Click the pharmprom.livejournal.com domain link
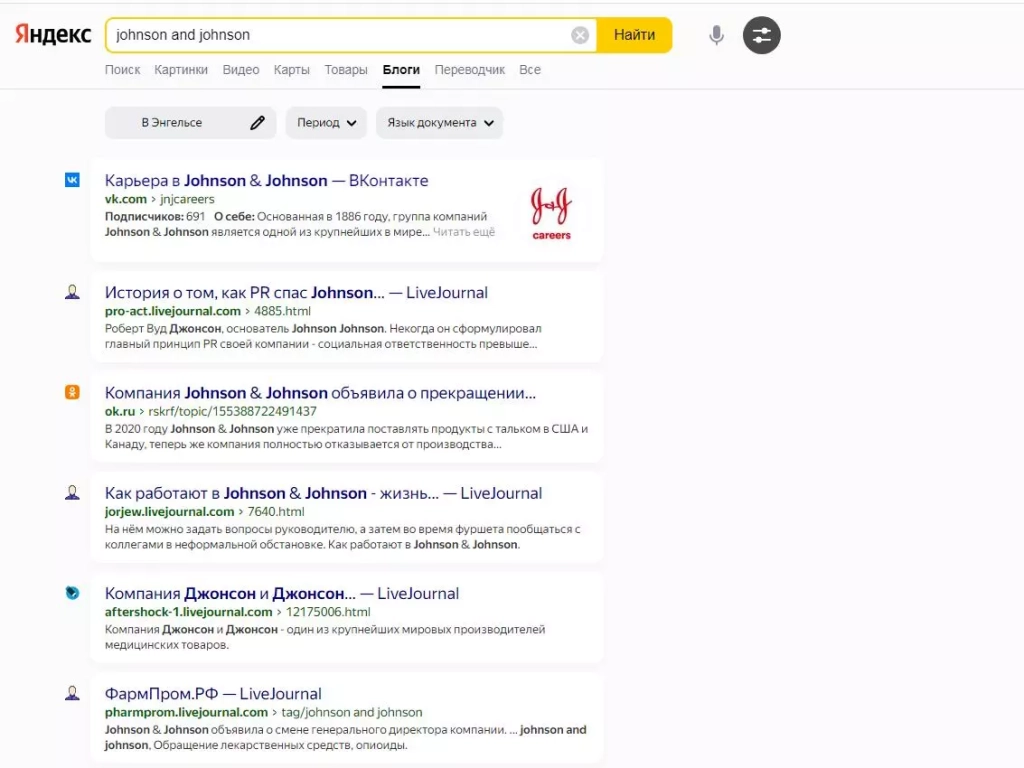Viewport: 1024px width, 768px height. tap(186, 712)
